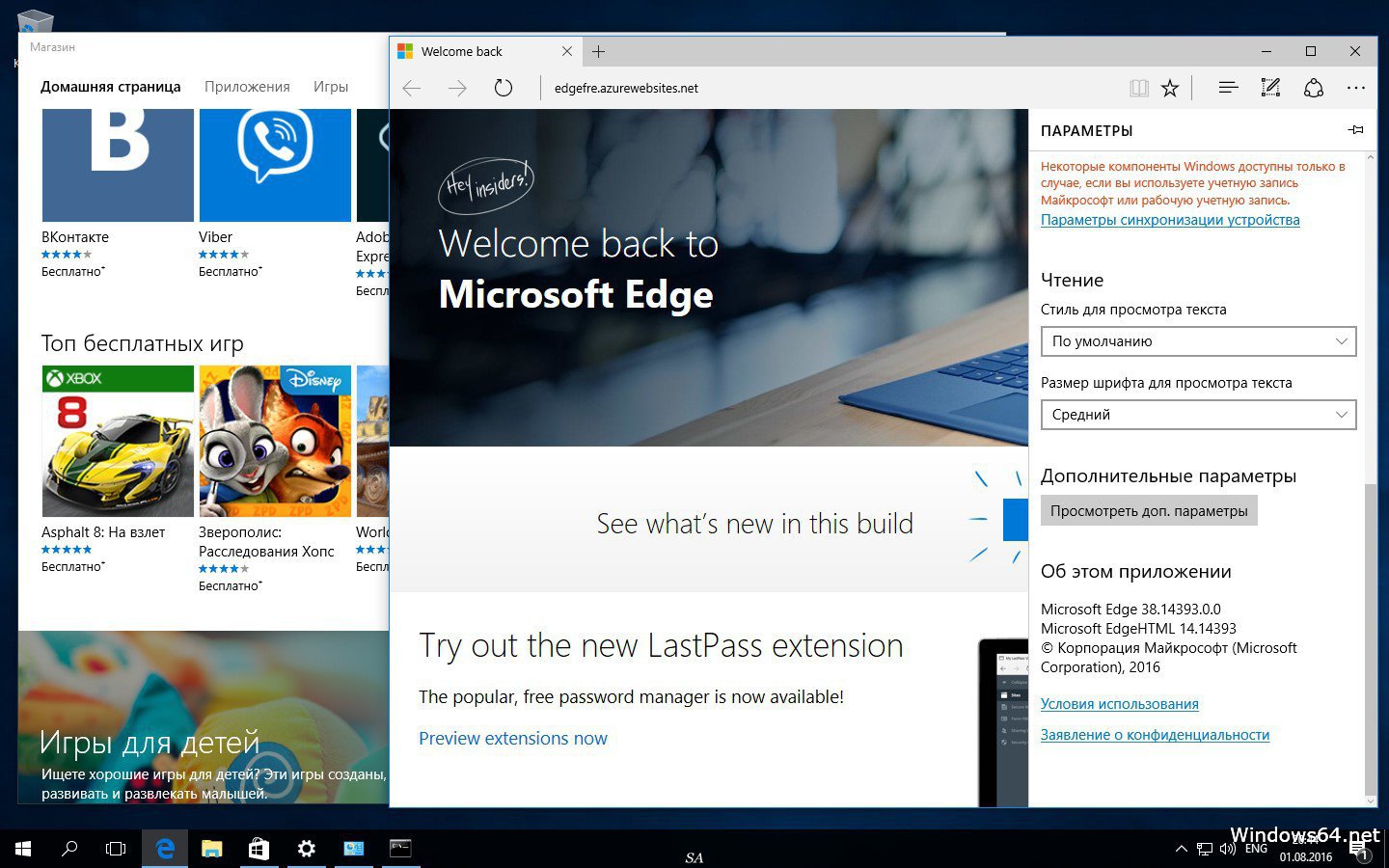Show hidden tray icons chevron
1389x868 pixels.
point(1181,849)
